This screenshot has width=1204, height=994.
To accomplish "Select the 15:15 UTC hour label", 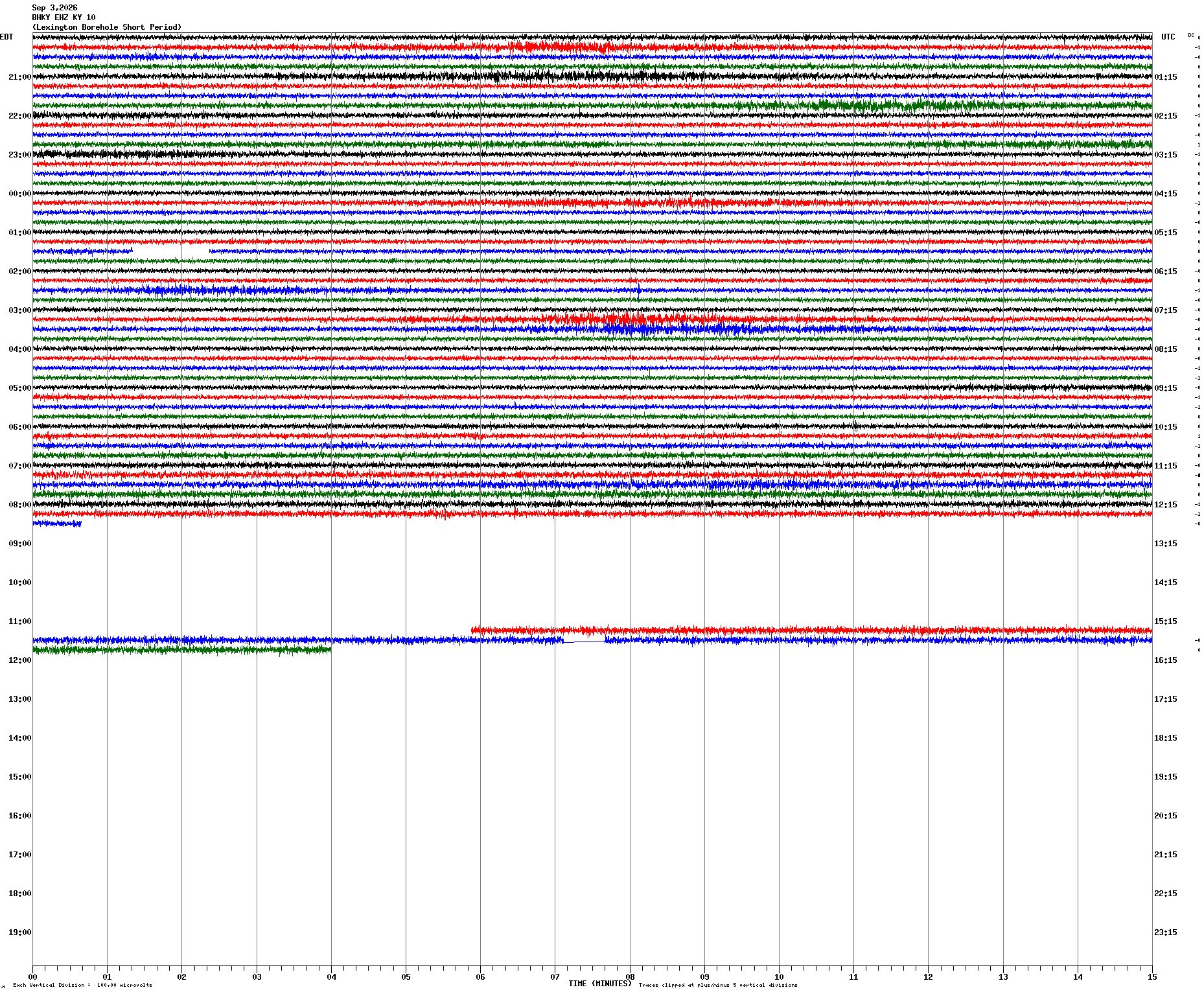I will coord(1165,621).
